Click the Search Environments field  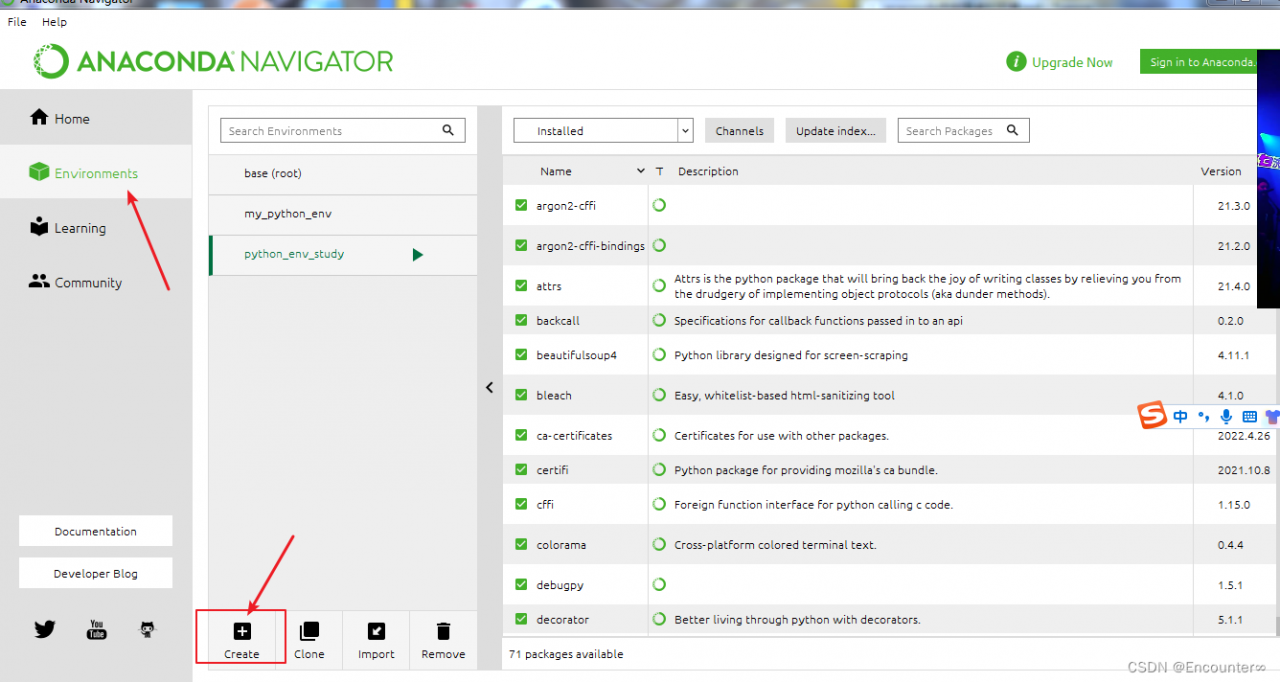[343, 130]
